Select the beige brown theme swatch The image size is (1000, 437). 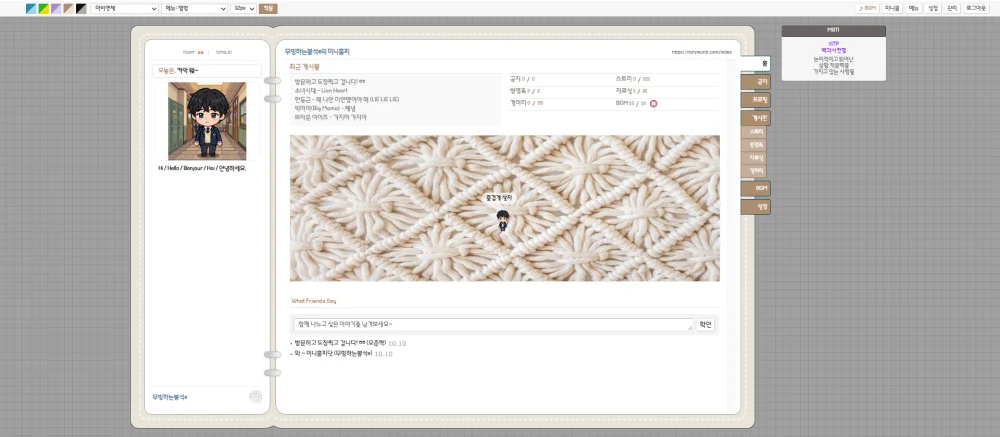[68, 9]
